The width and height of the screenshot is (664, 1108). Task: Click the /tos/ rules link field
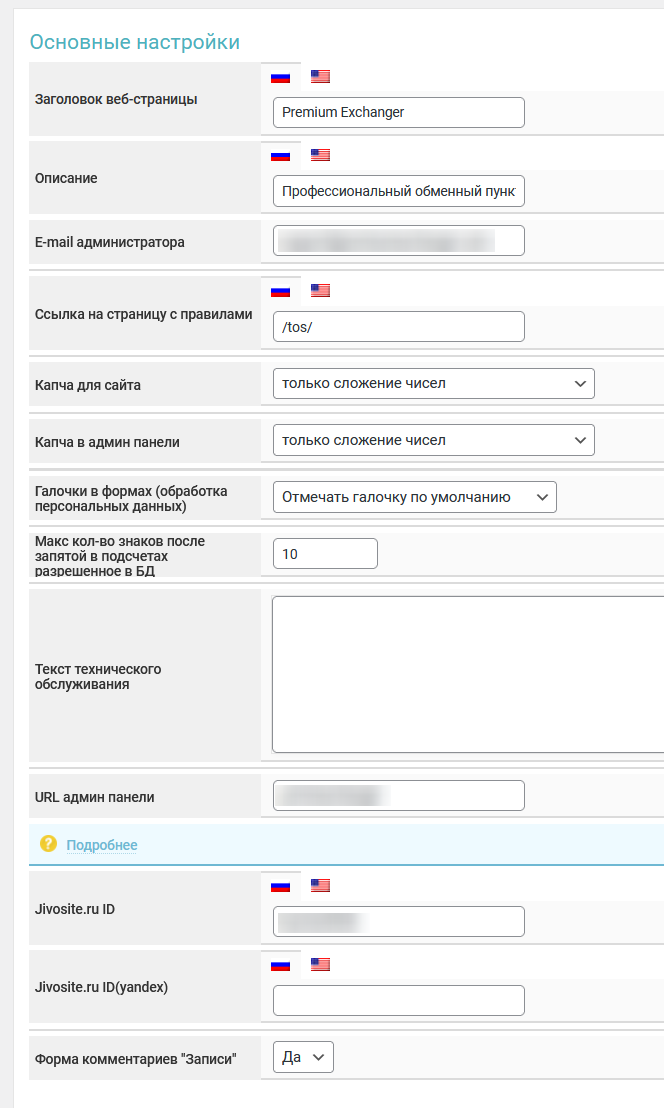(x=398, y=327)
